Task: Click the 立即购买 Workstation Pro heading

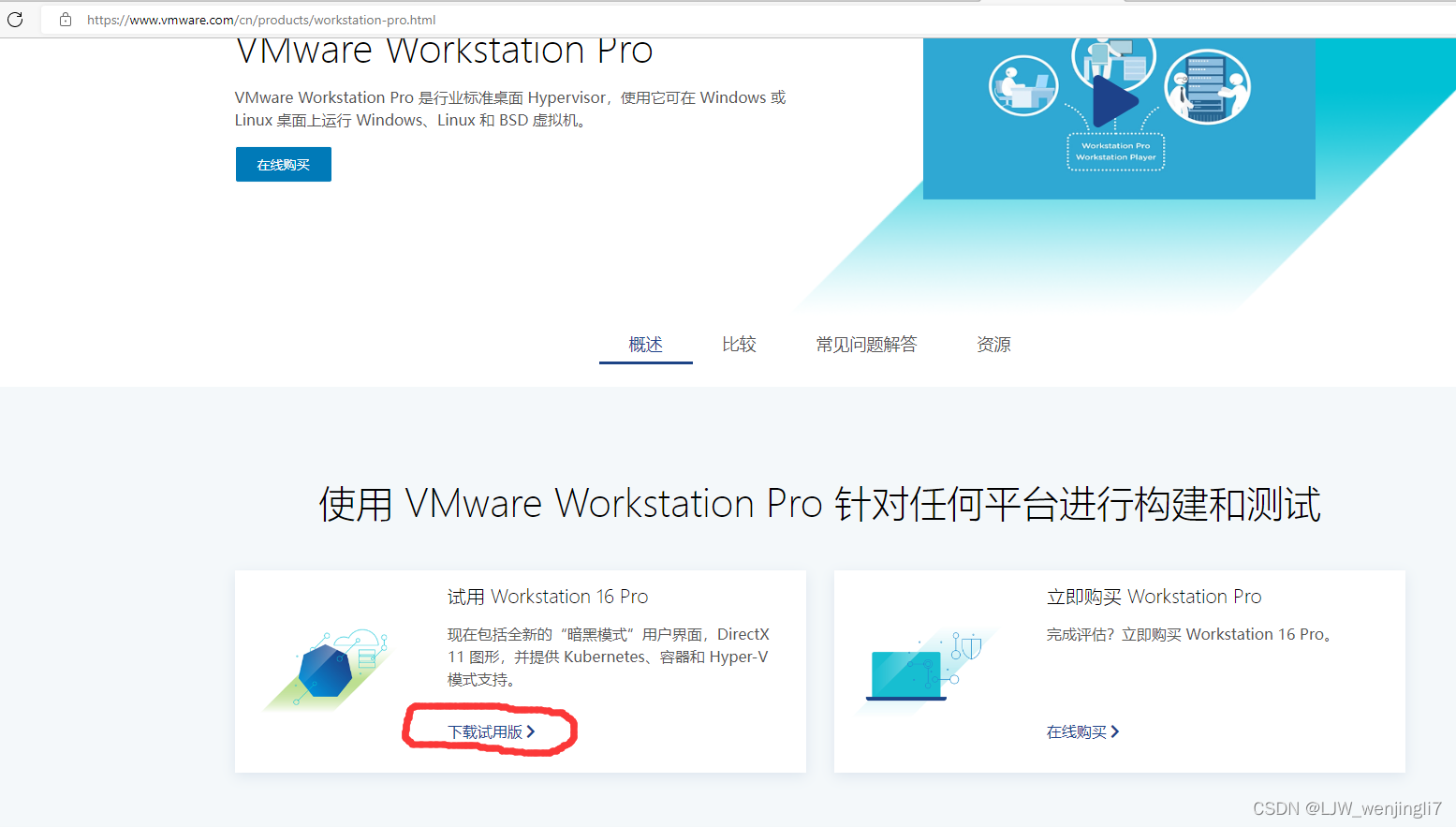Action: click(x=1154, y=597)
